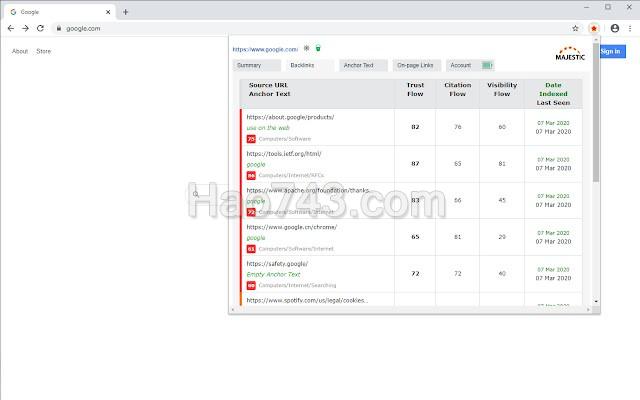
Task: Open the https://www.google.com link in popup
Action: (265, 49)
